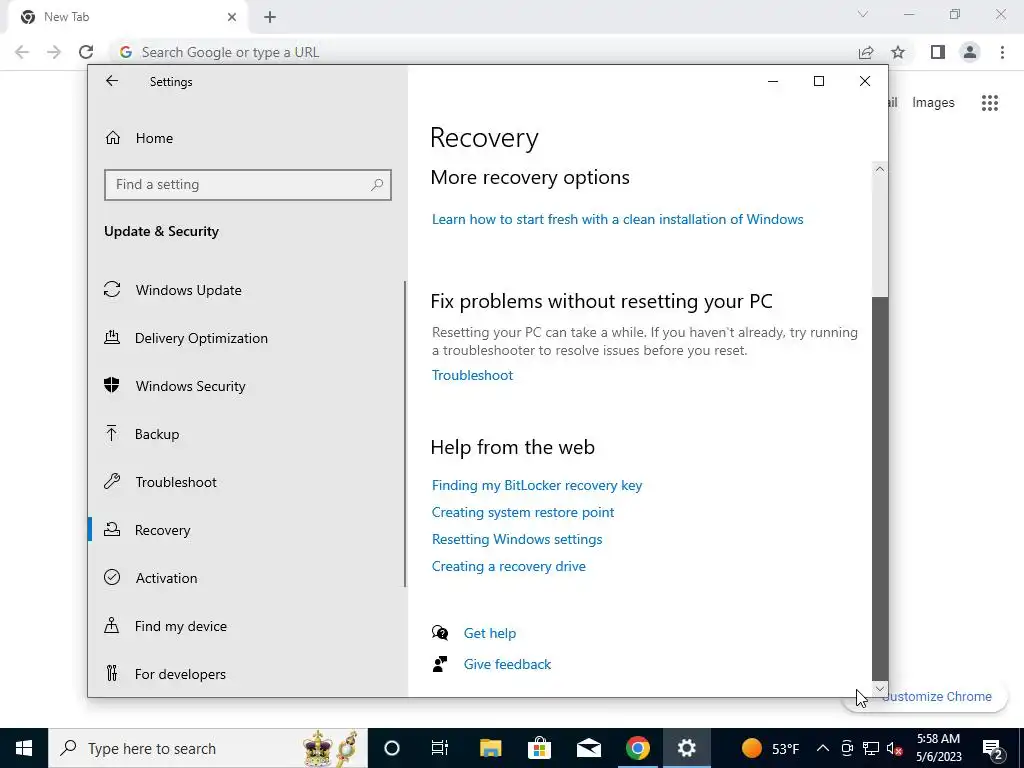Screen dimensions: 1024x768
Task: Open muted volume tray icon
Action: 894,748
